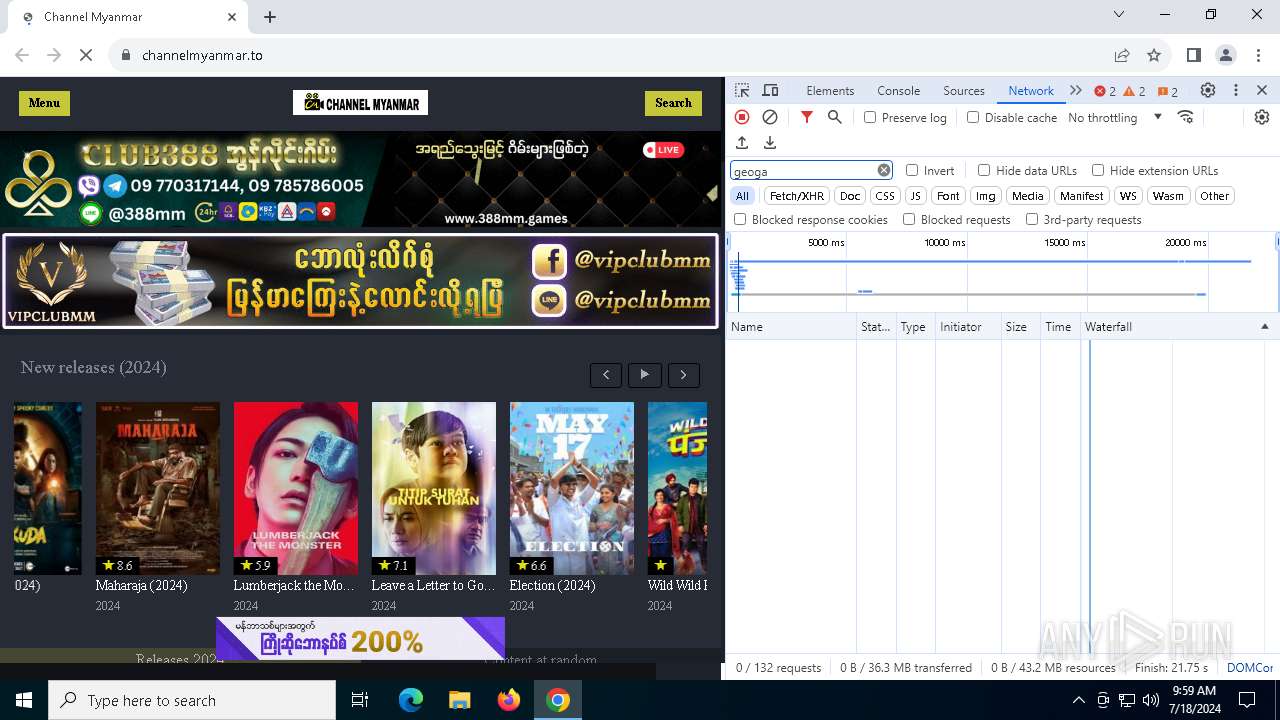The height and width of the screenshot is (720, 1280).
Task: Launch Microsoft Edge from taskbar
Action: tap(411, 700)
